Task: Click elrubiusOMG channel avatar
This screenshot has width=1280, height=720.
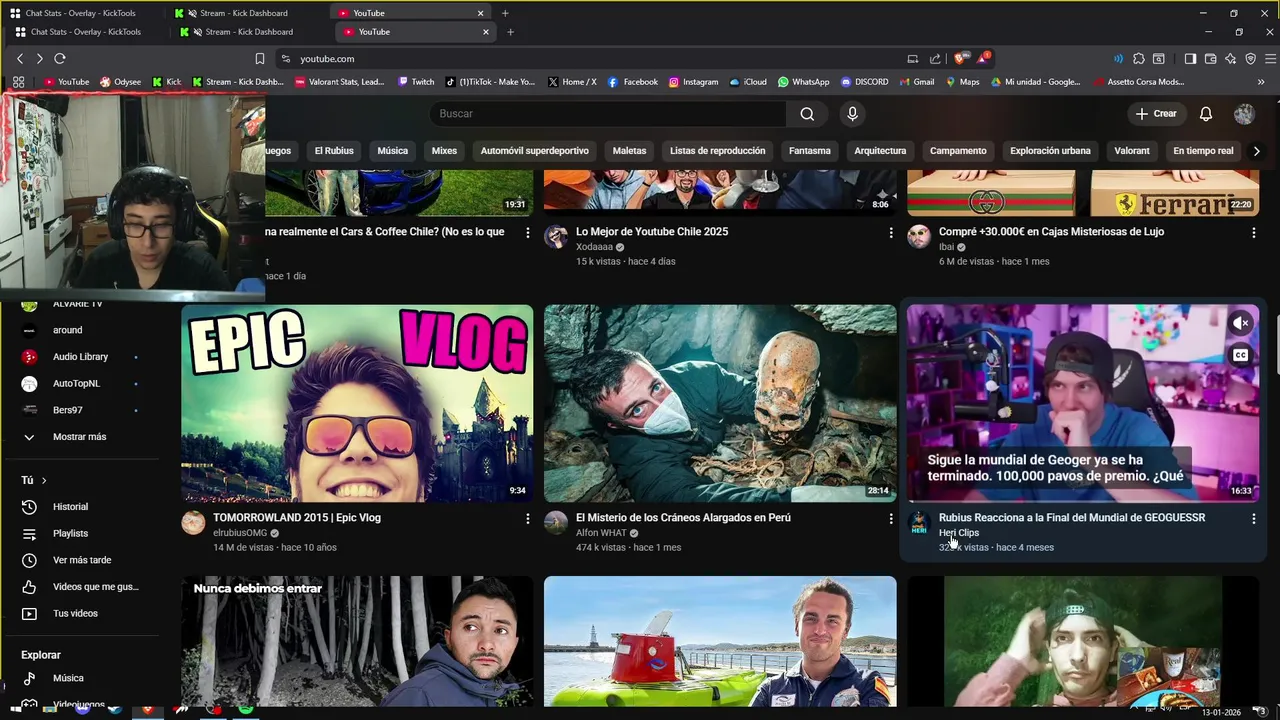Action: [193, 523]
